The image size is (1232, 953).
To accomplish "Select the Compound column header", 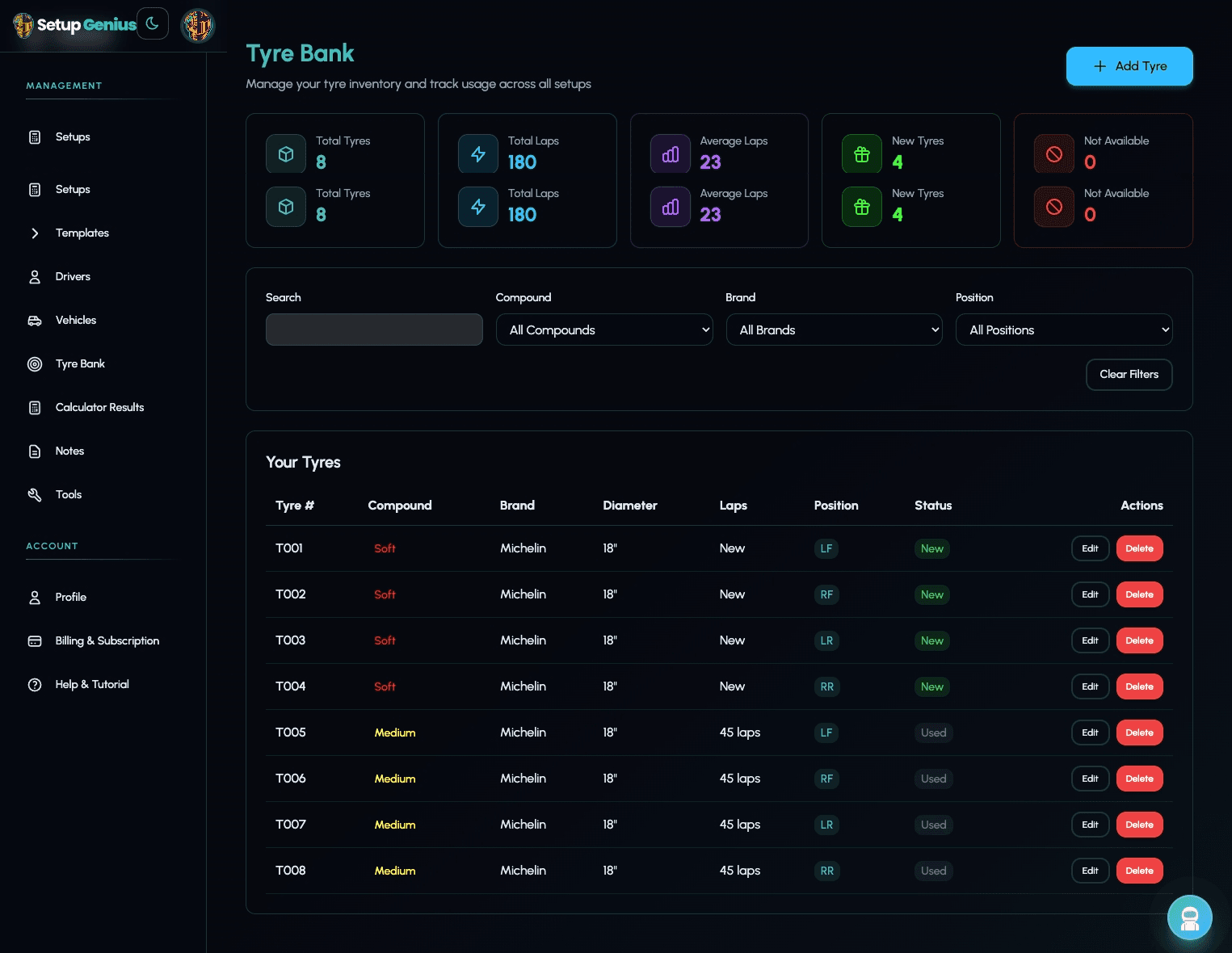I will pos(400,506).
